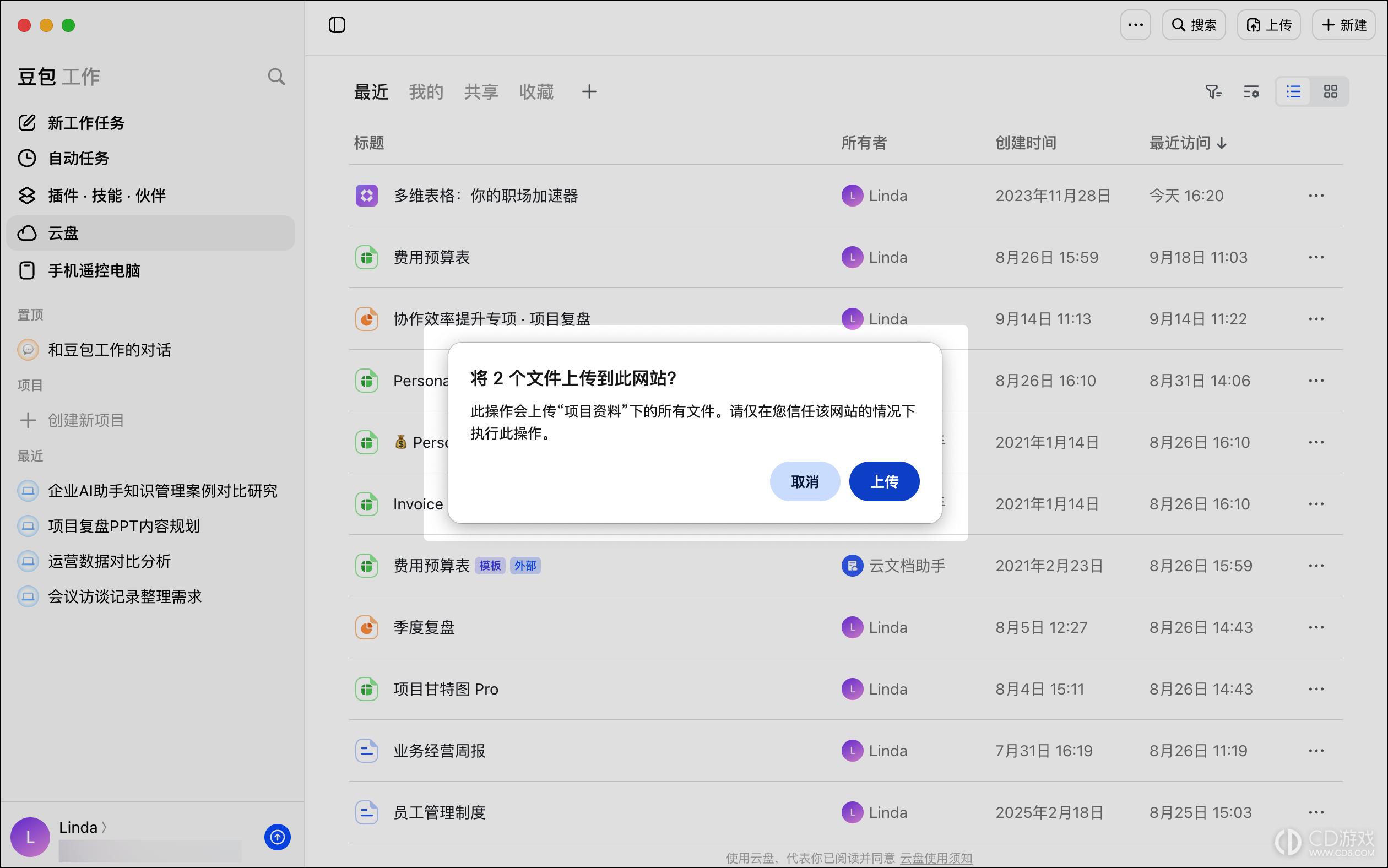The width and height of the screenshot is (1388, 868).
Task: Expand the Linda account chevron
Action: click(x=105, y=827)
